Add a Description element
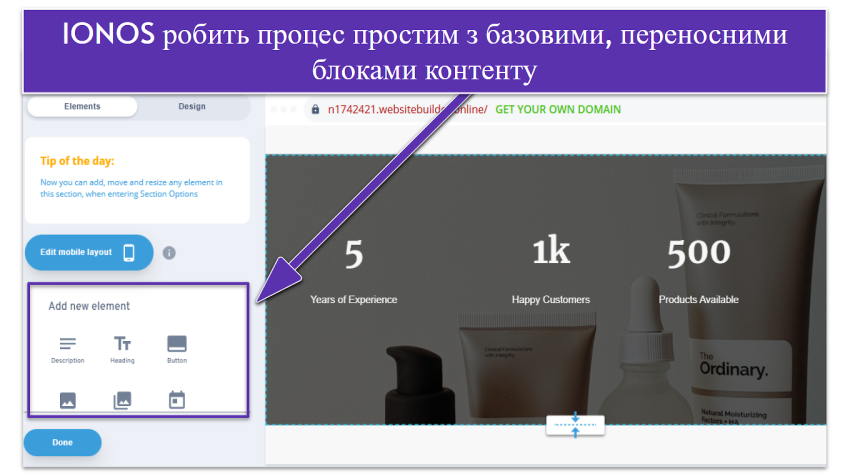 [68, 350]
